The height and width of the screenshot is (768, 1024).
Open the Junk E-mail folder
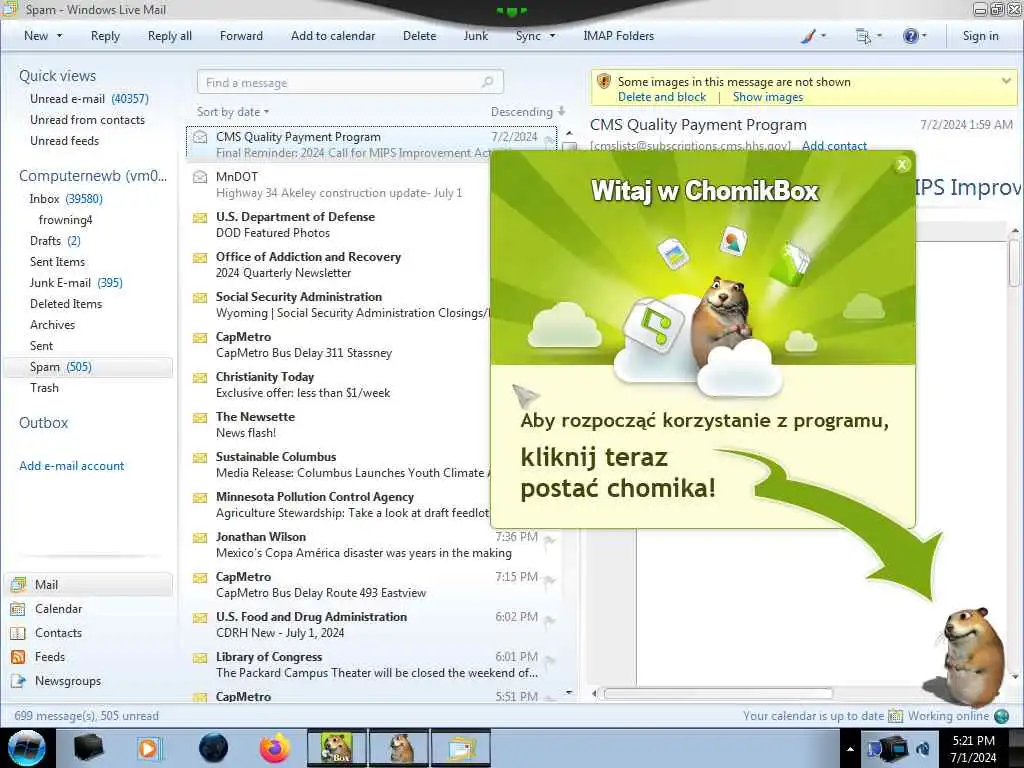click(76, 283)
